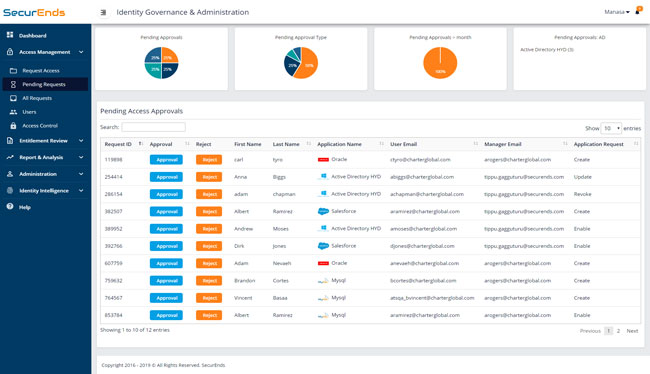Click the orange 50% slice of Approval Type pie

point(309,63)
